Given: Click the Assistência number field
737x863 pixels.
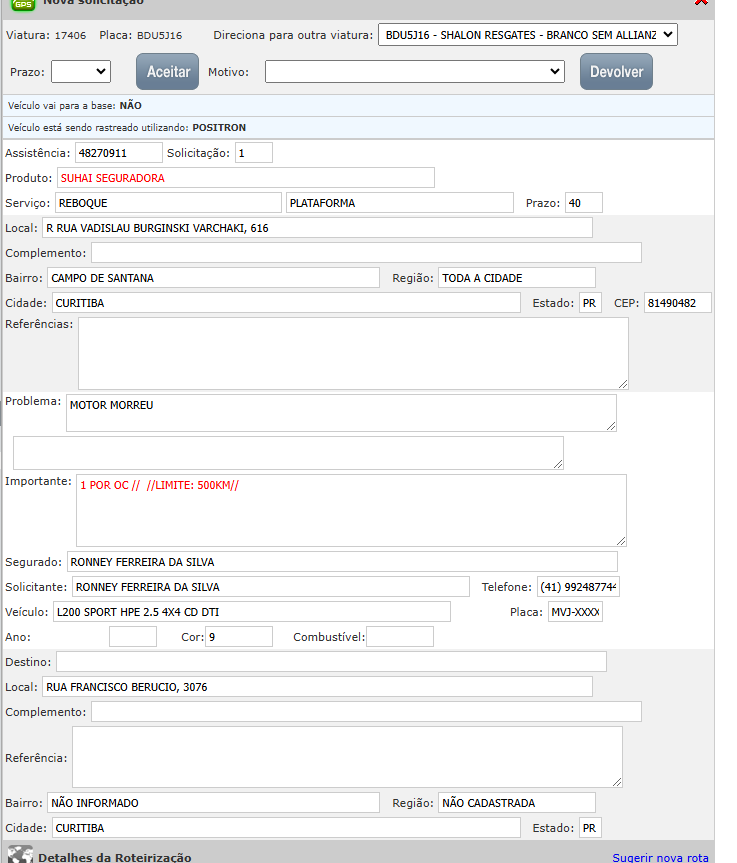Looking at the screenshot, I should (x=117, y=152).
